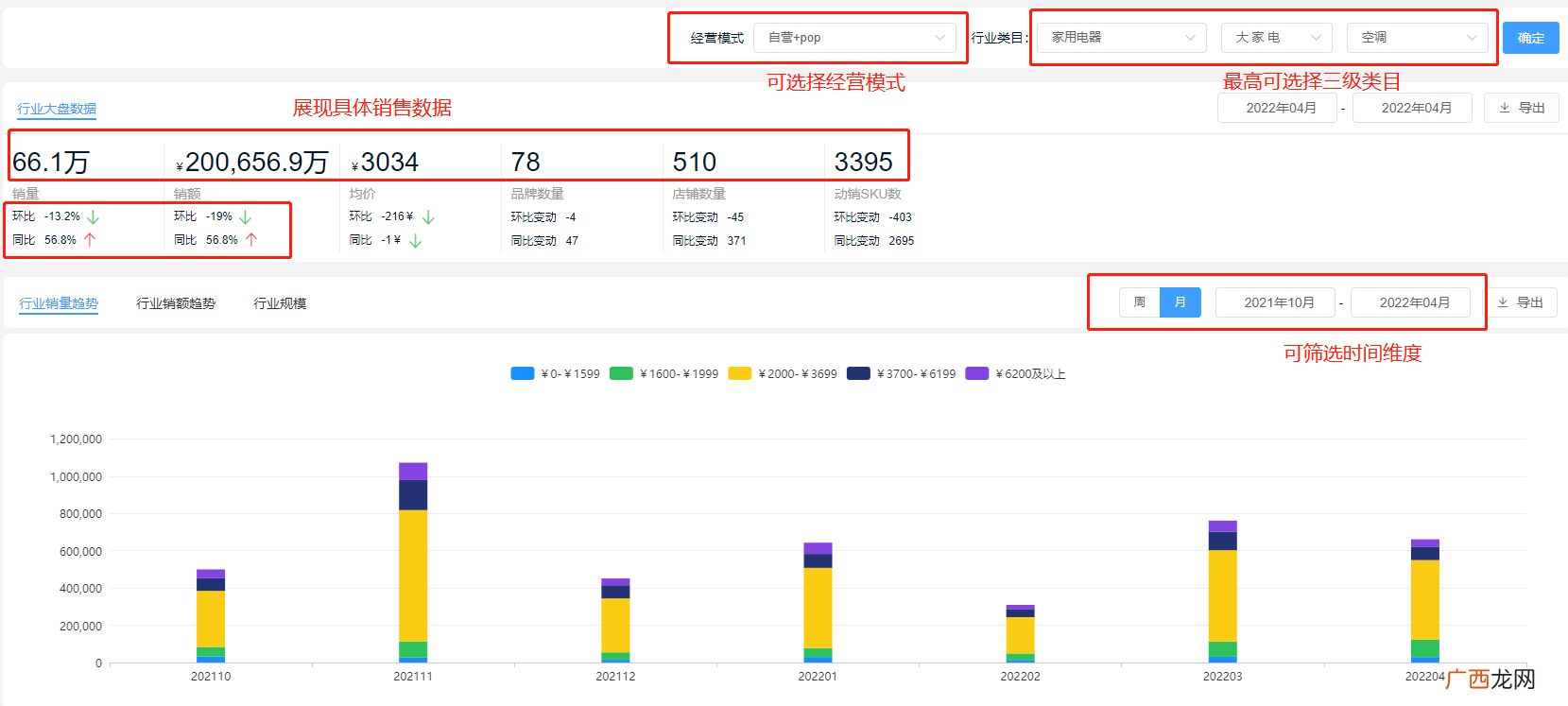Viewport: 1568px width, 706px height.
Task: Click the 202111 stacked bar yellow segment
Action: [413, 576]
